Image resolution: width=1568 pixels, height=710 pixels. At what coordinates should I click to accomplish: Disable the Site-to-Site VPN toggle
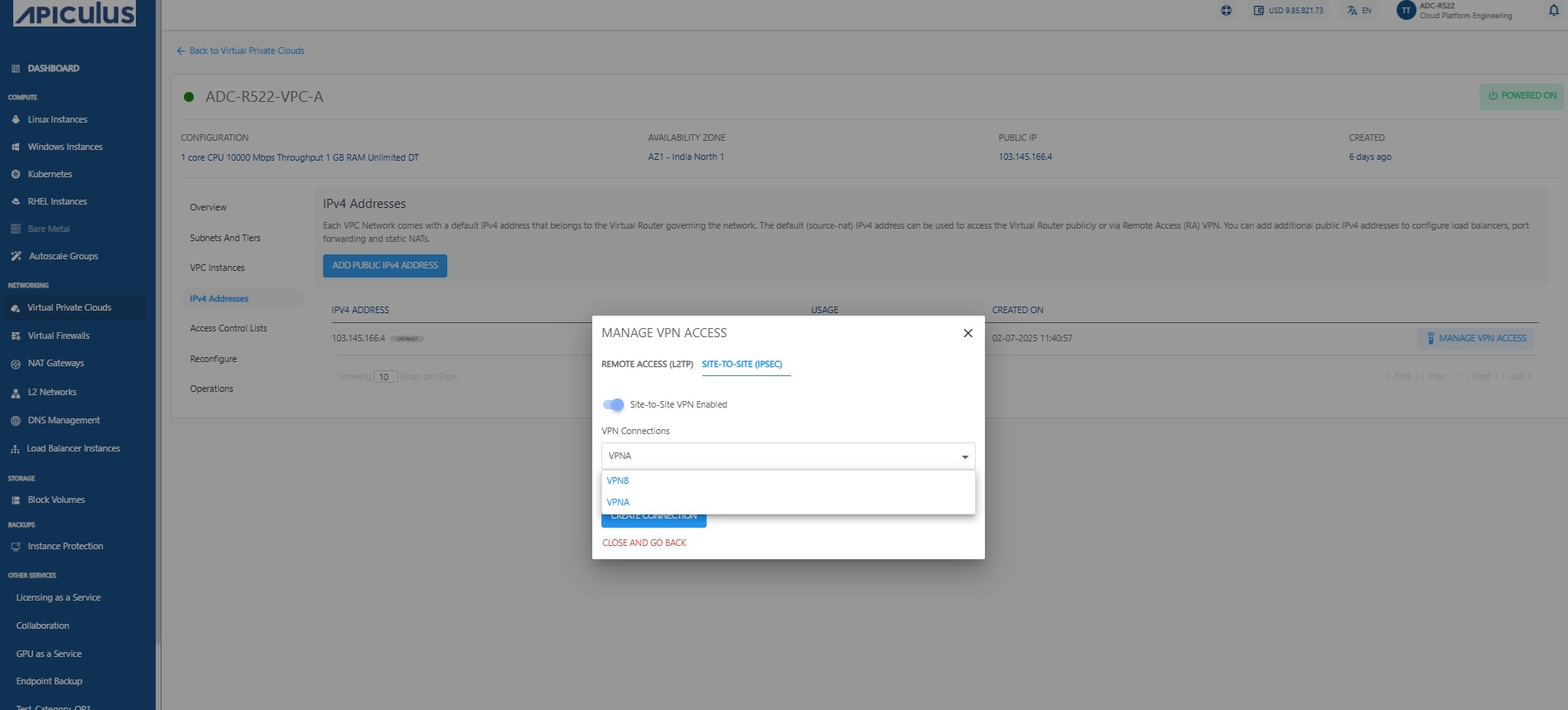(x=613, y=404)
